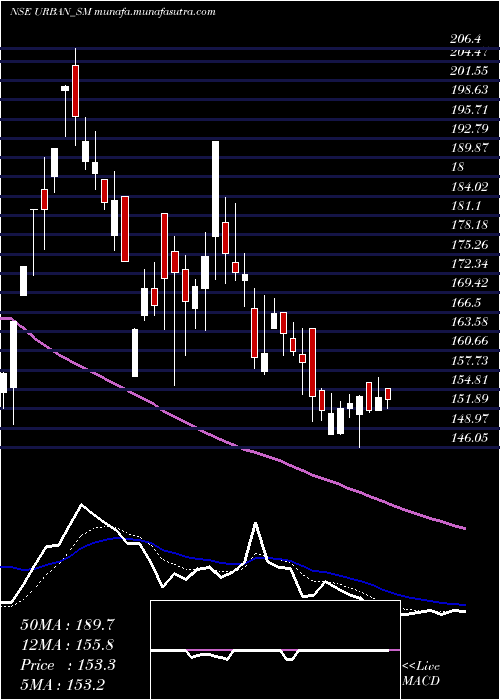The image size is (500, 700).
Task: Click the 146.05 price level label
Action: (469, 438)
